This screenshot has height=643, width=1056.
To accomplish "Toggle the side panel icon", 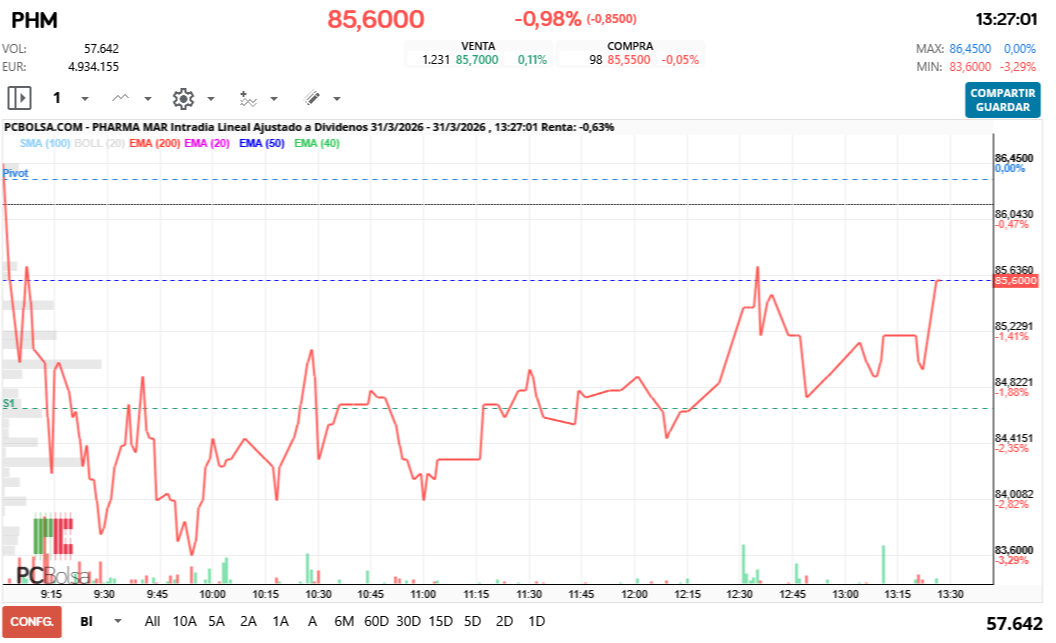I will [x=20, y=98].
